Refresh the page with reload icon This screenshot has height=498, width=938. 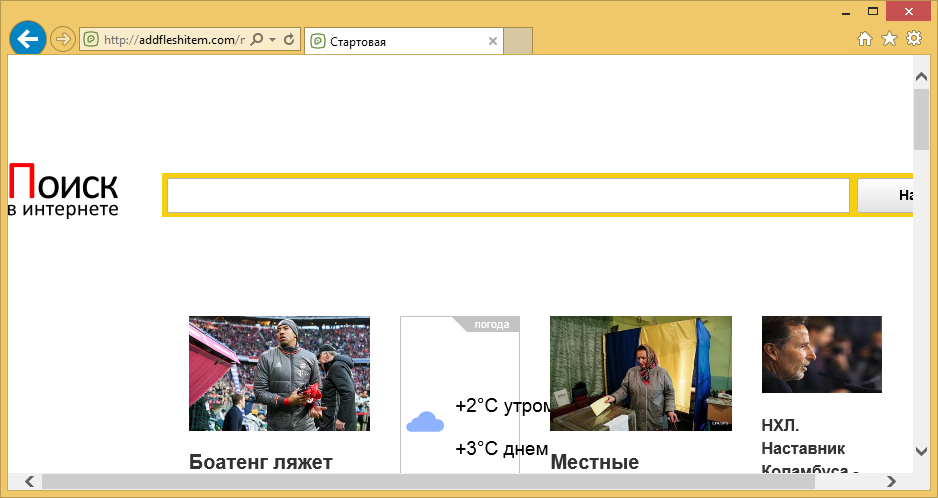[x=290, y=40]
